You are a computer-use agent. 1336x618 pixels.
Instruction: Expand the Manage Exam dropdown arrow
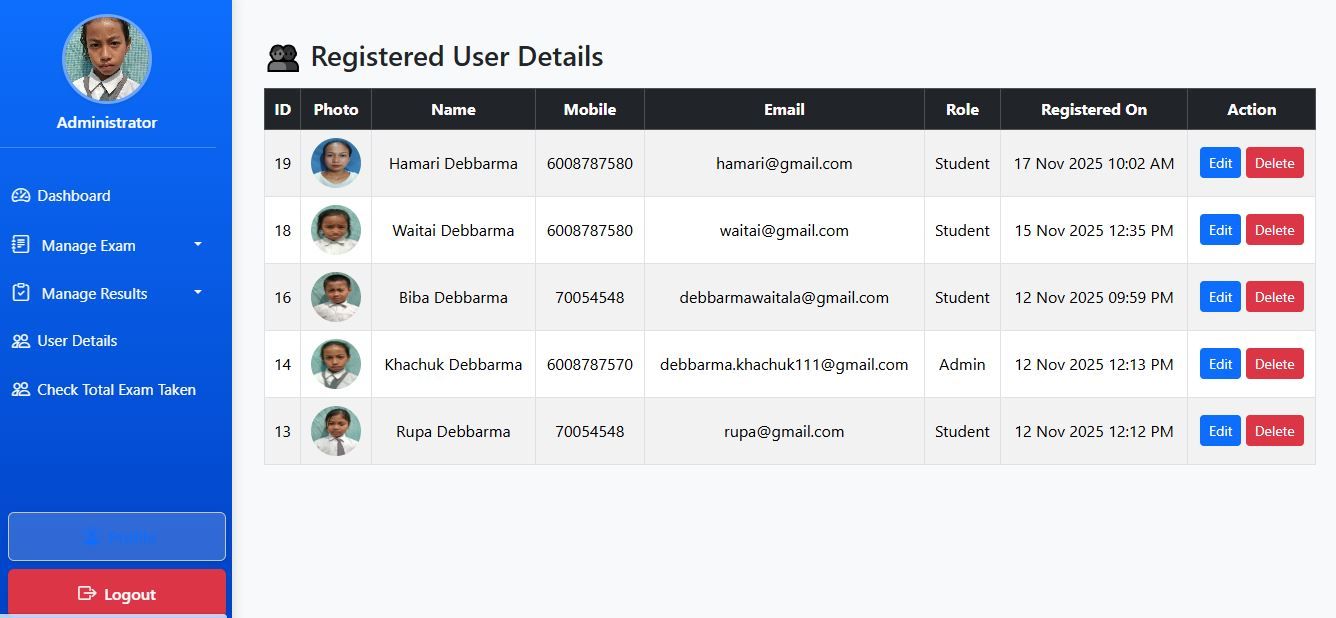(198, 244)
